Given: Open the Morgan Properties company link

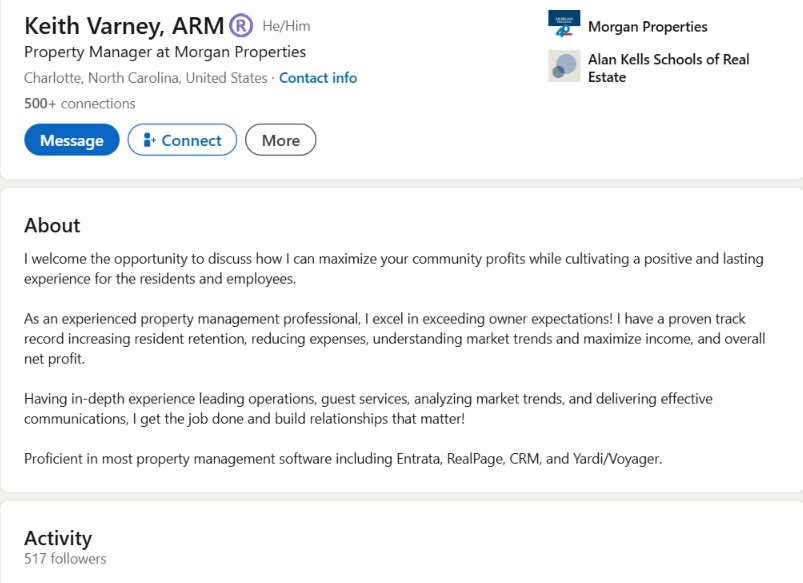Looking at the screenshot, I should [648, 27].
